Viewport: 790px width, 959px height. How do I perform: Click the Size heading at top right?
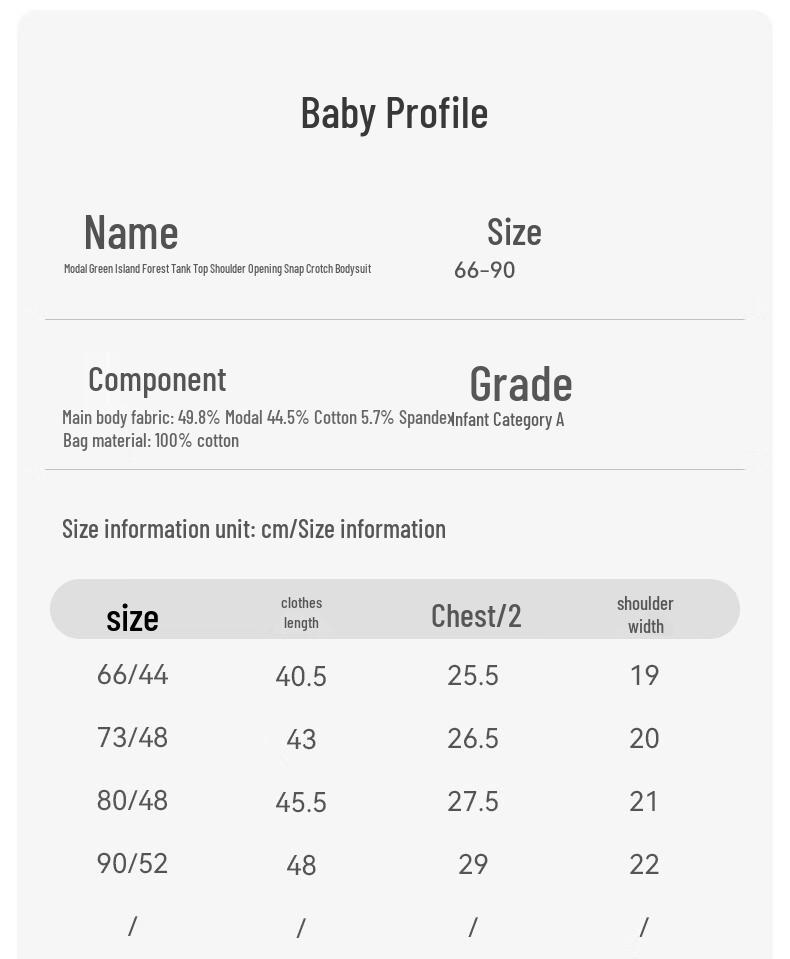pyautogui.click(x=514, y=232)
